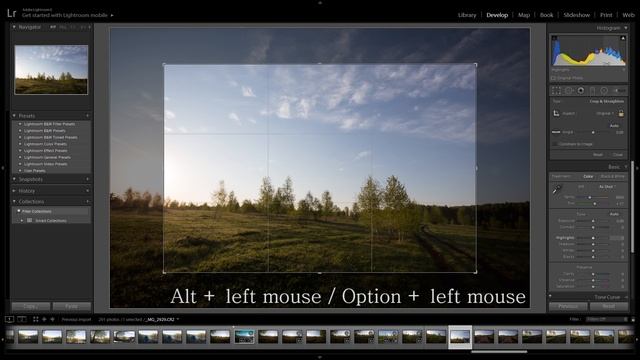
Task: Expand Lightroom Color Presets folder
Action: (x=20, y=144)
